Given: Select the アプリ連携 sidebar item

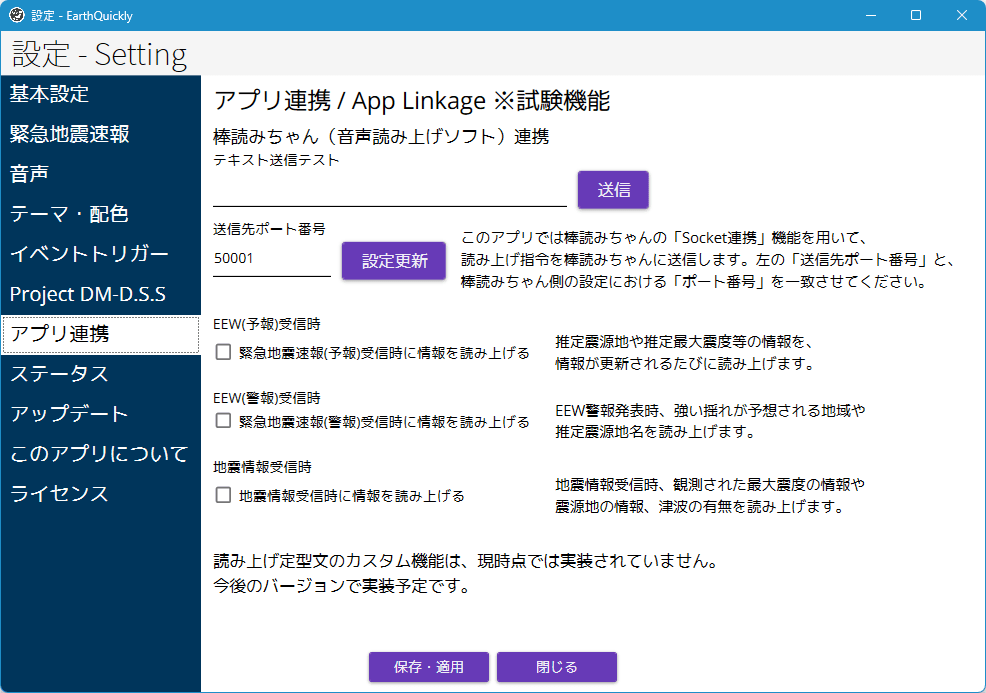Looking at the screenshot, I should (x=101, y=334).
